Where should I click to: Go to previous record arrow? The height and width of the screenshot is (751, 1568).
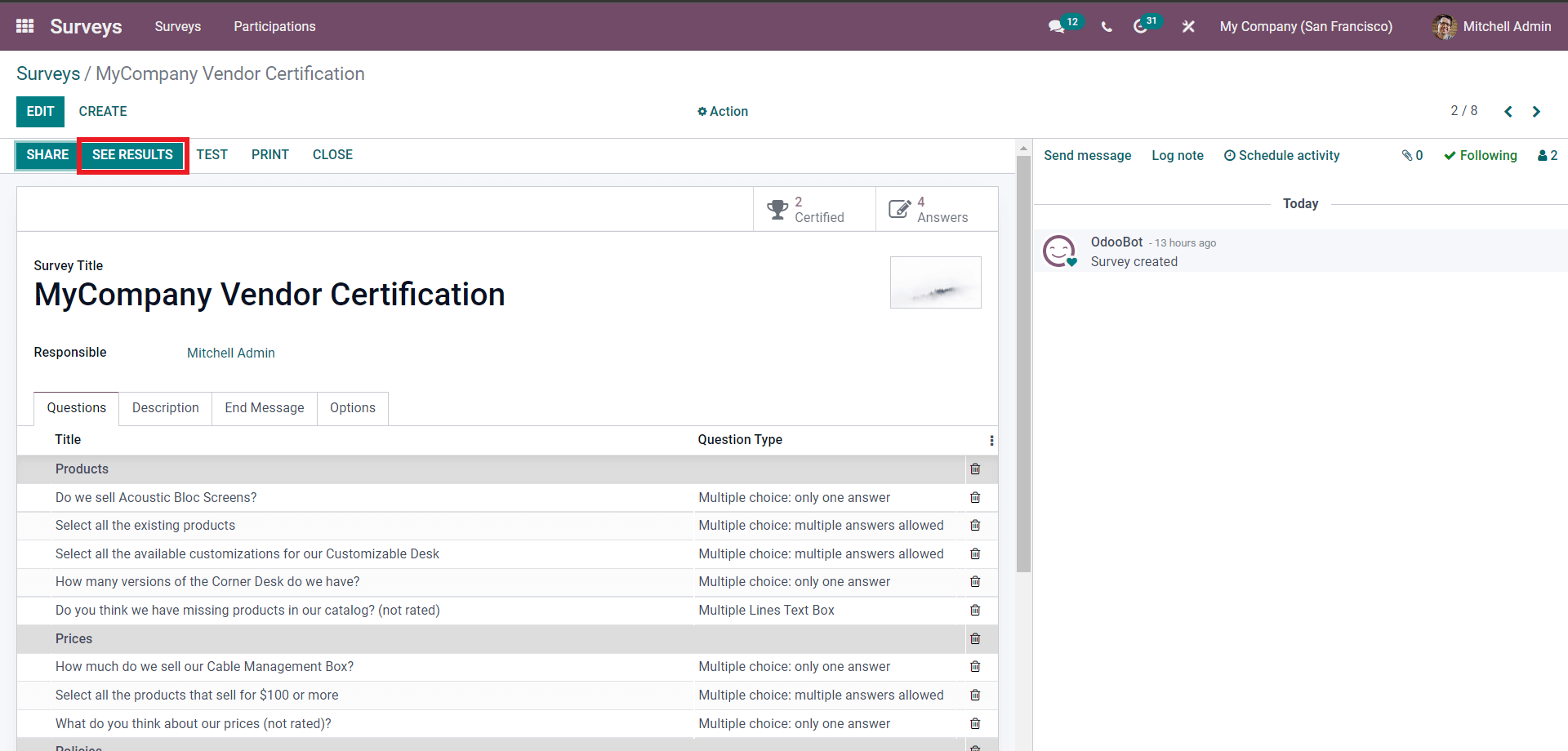pyautogui.click(x=1508, y=112)
